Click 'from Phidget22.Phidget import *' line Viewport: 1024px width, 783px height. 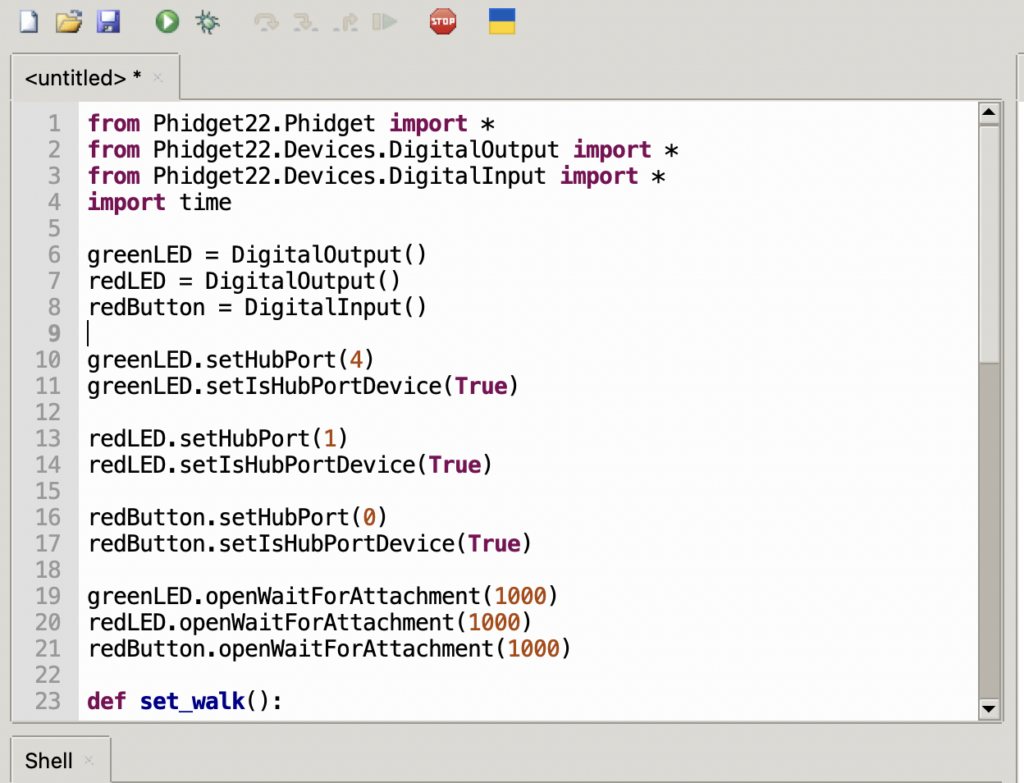291,123
